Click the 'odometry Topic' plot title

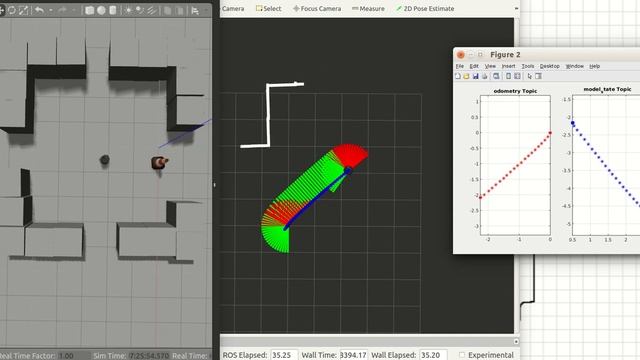tap(515, 91)
